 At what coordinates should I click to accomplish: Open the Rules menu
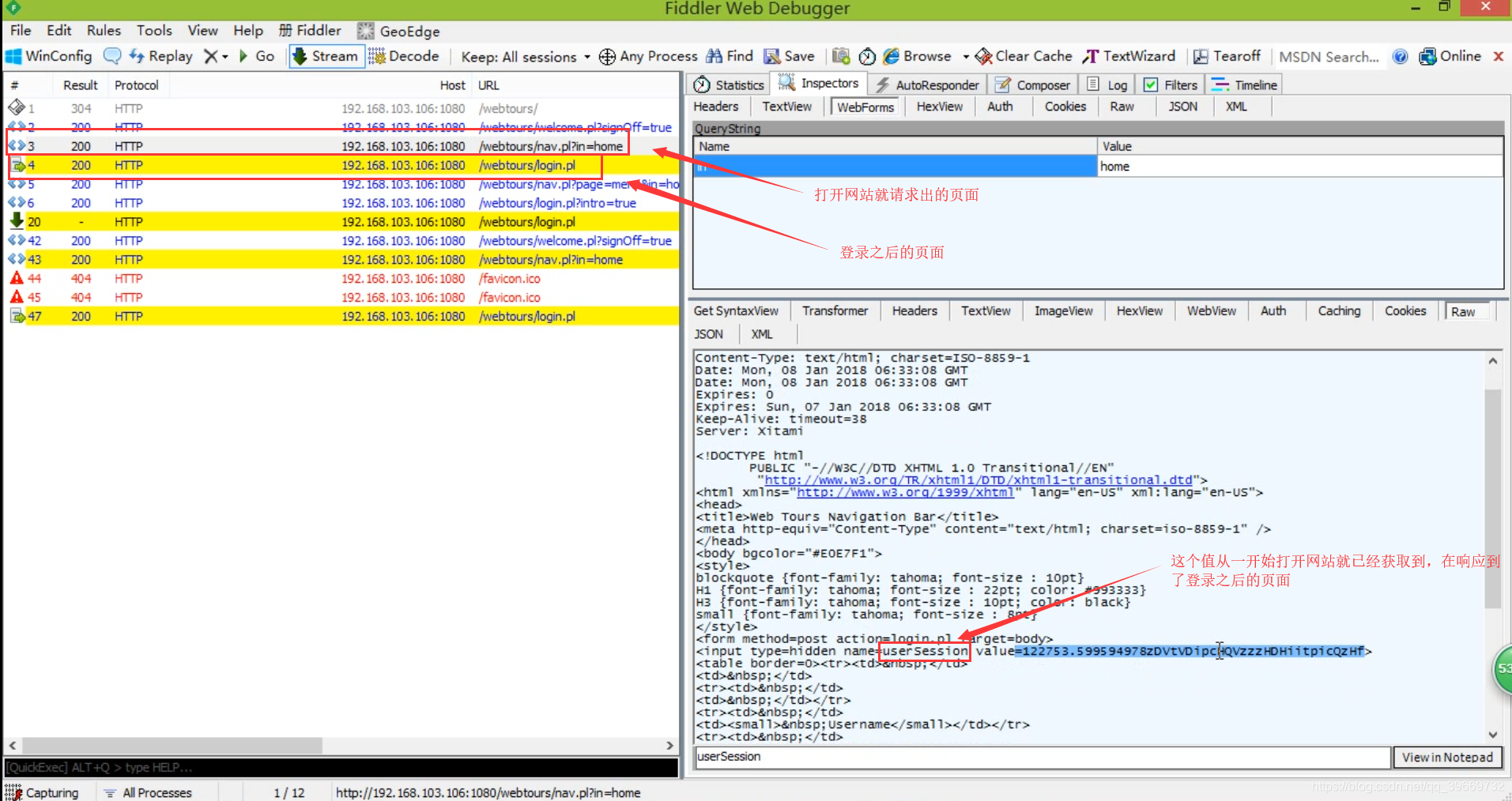pyautogui.click(x=104, y=30)
